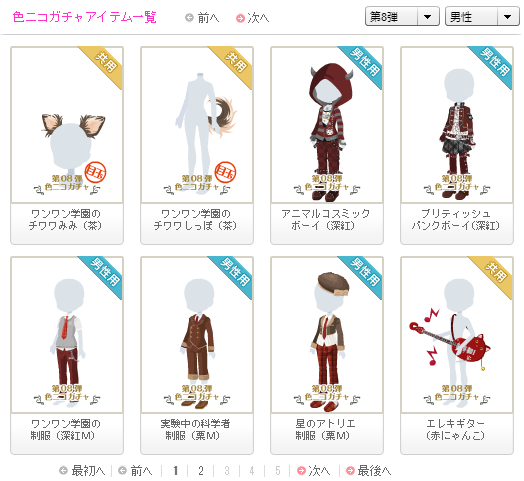Open the 男性 gender dropdown
Image resolution: width=524 pixels, height=481 pixels.
482,16
